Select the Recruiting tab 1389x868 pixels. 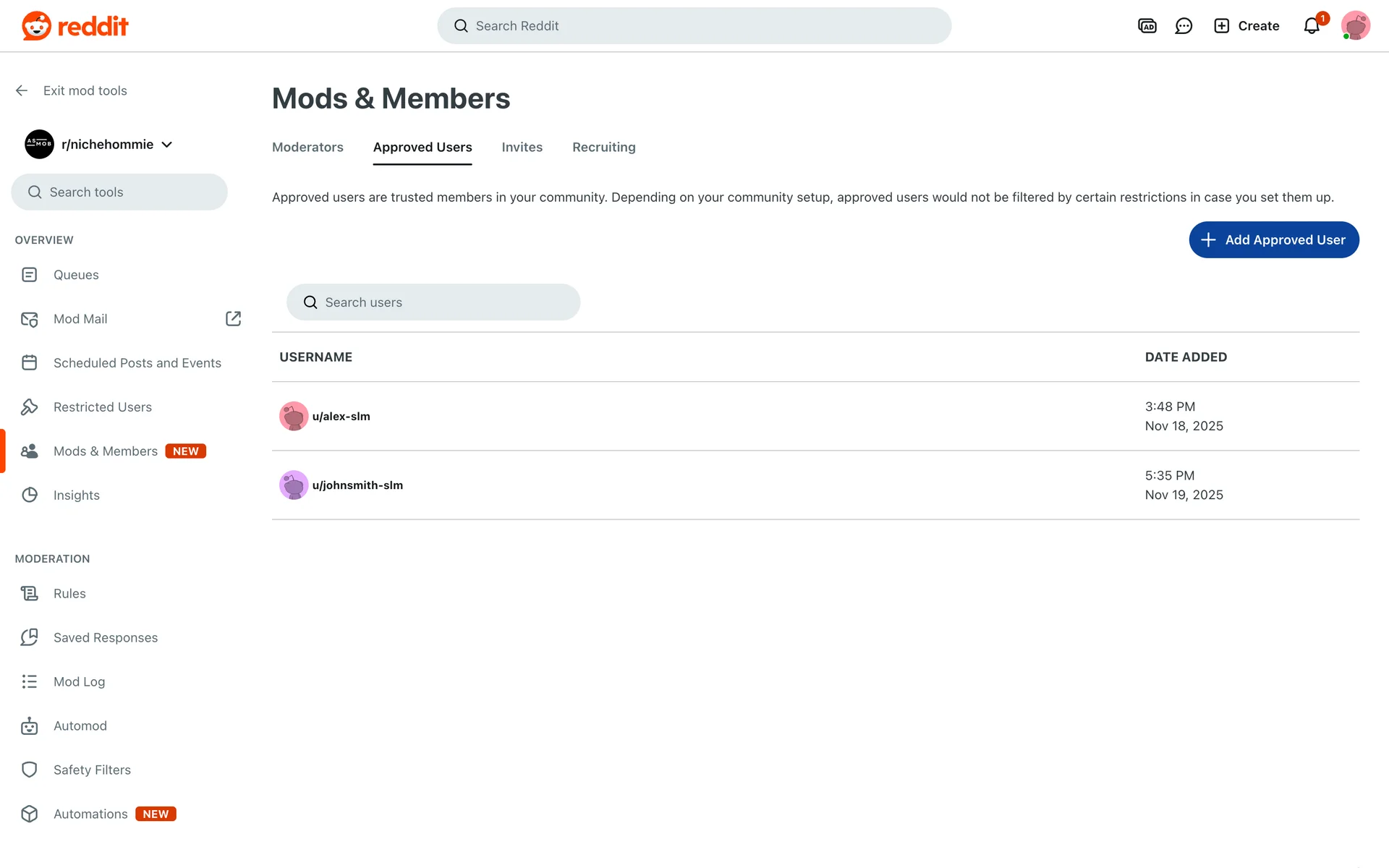tap(603, 147)
